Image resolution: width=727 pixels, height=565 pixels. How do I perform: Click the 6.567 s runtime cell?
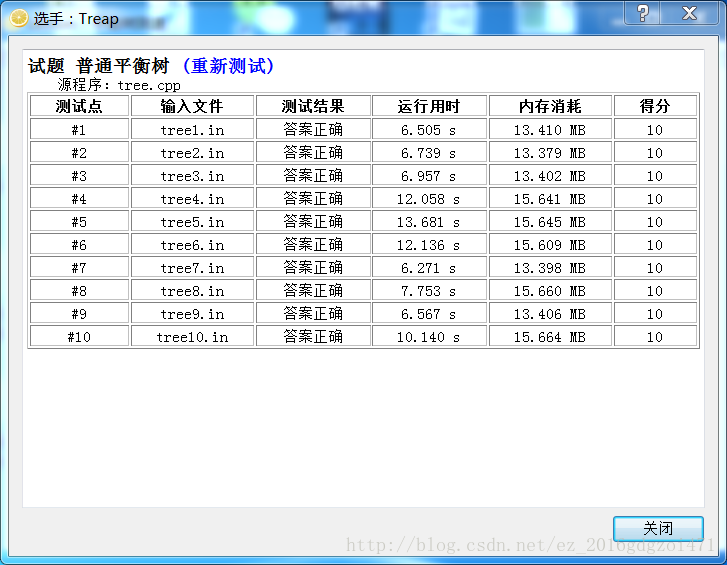(x=429, y=314)
